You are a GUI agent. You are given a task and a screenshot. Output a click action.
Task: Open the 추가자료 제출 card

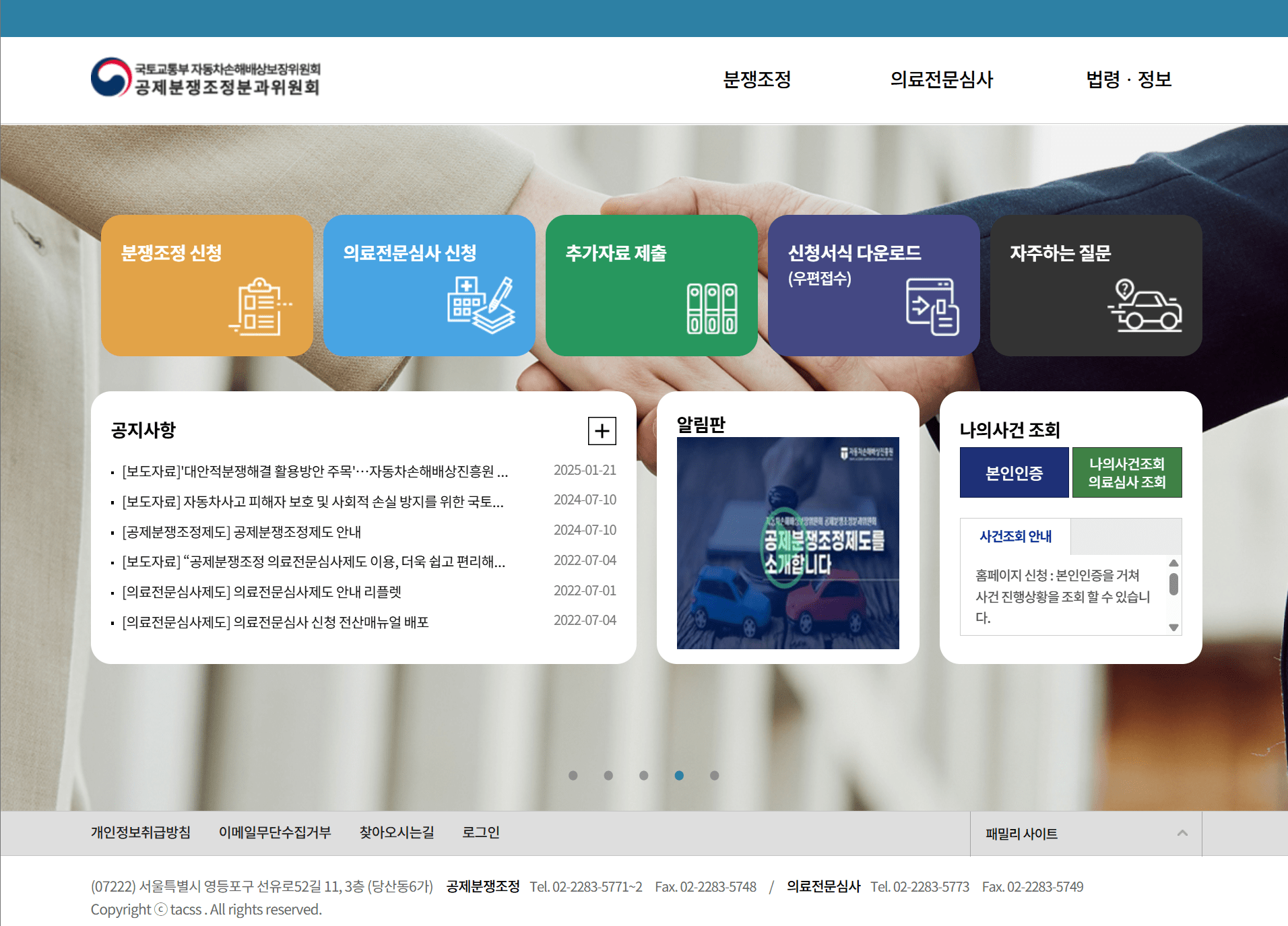[x=651, y=286]
